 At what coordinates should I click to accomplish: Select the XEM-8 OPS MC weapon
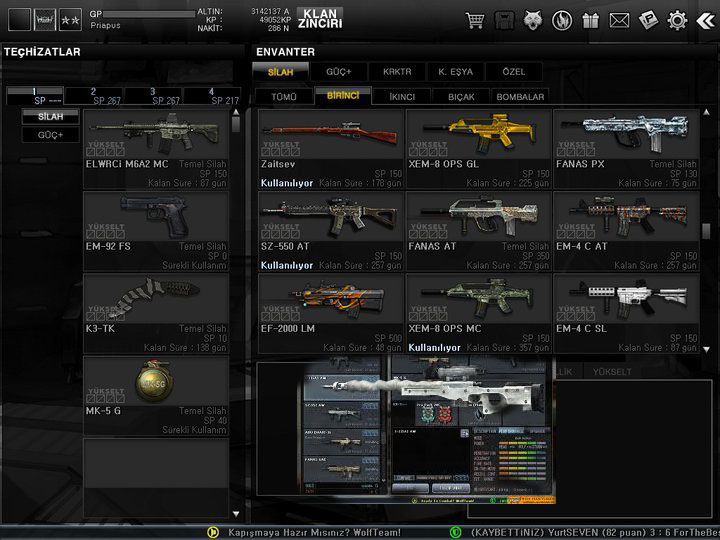pyautogui.click(x=479, y=313)
